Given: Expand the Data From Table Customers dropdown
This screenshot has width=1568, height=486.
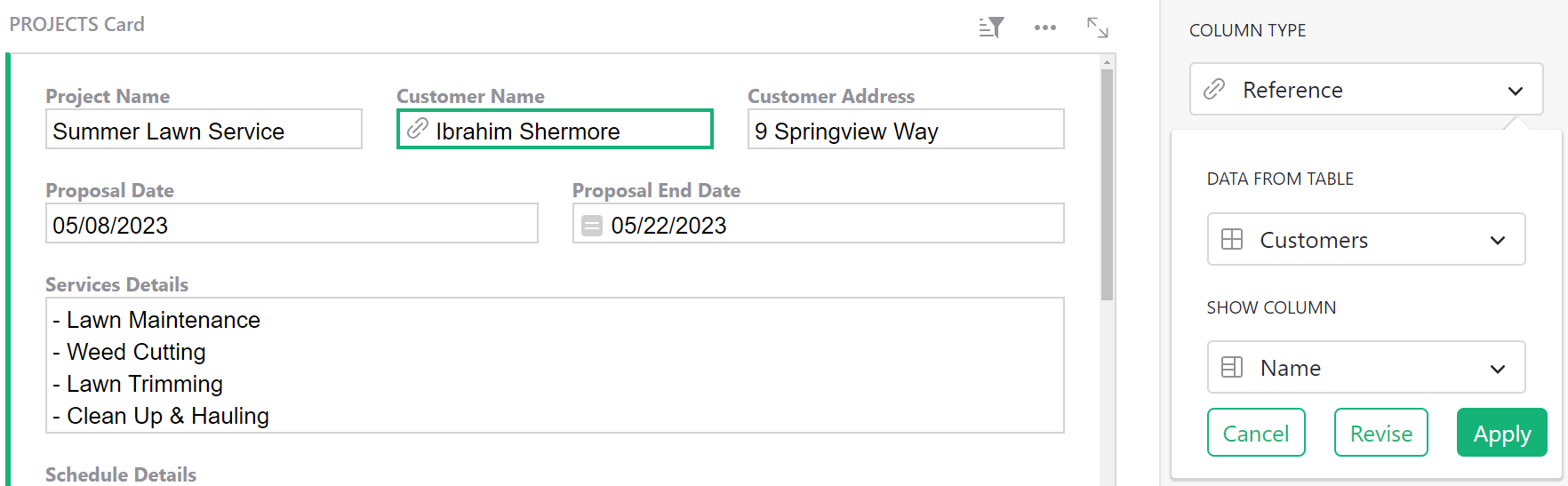Looking at the screenshot, I should (x=1366, y=240).
